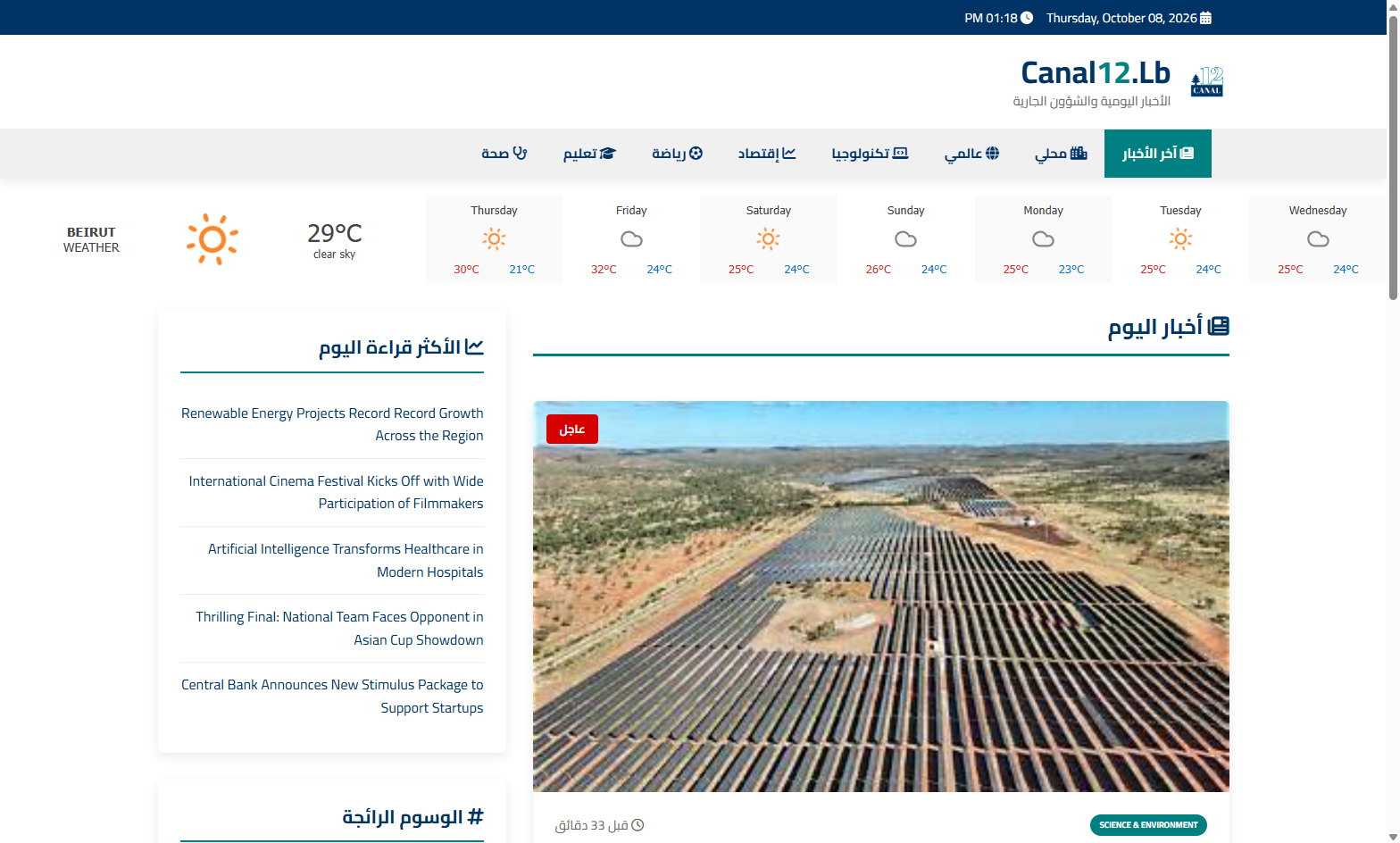Click the trending chart icon beside الأكثر قراءة اليوم
Image resolution: width=1400 pixels, height=843 pixels.
pyautogui.click(x=474, y=346)
